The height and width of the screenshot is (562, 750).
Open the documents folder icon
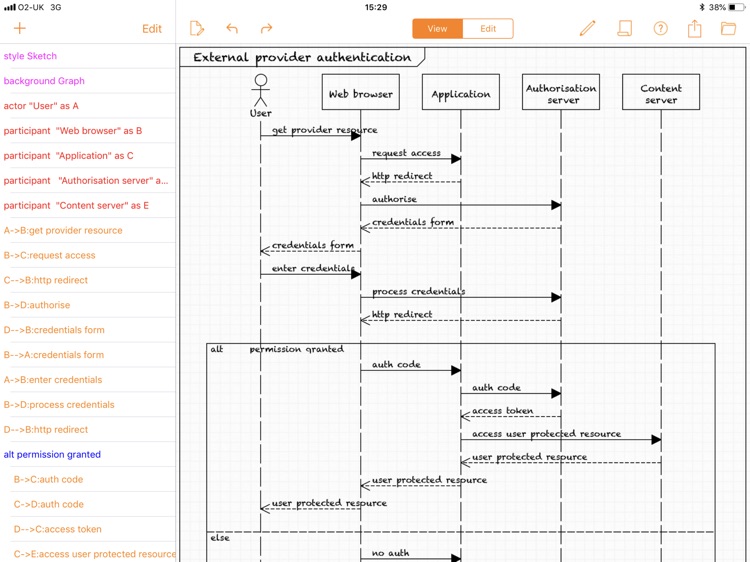[728, 28]
